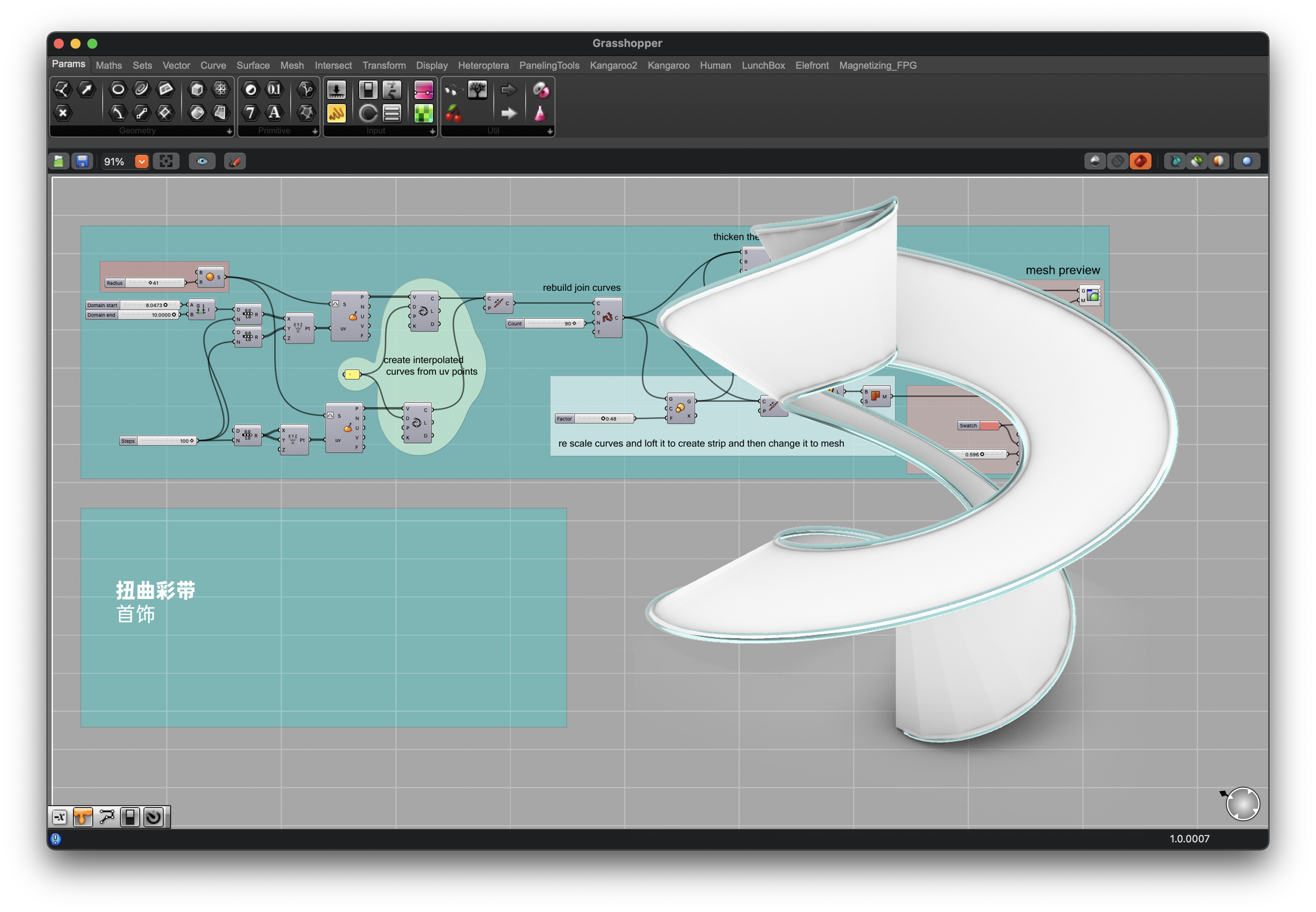This screenshot has height=912, width=1316.
Task: Expand the Geometry panel group
Action: [229, 131]
